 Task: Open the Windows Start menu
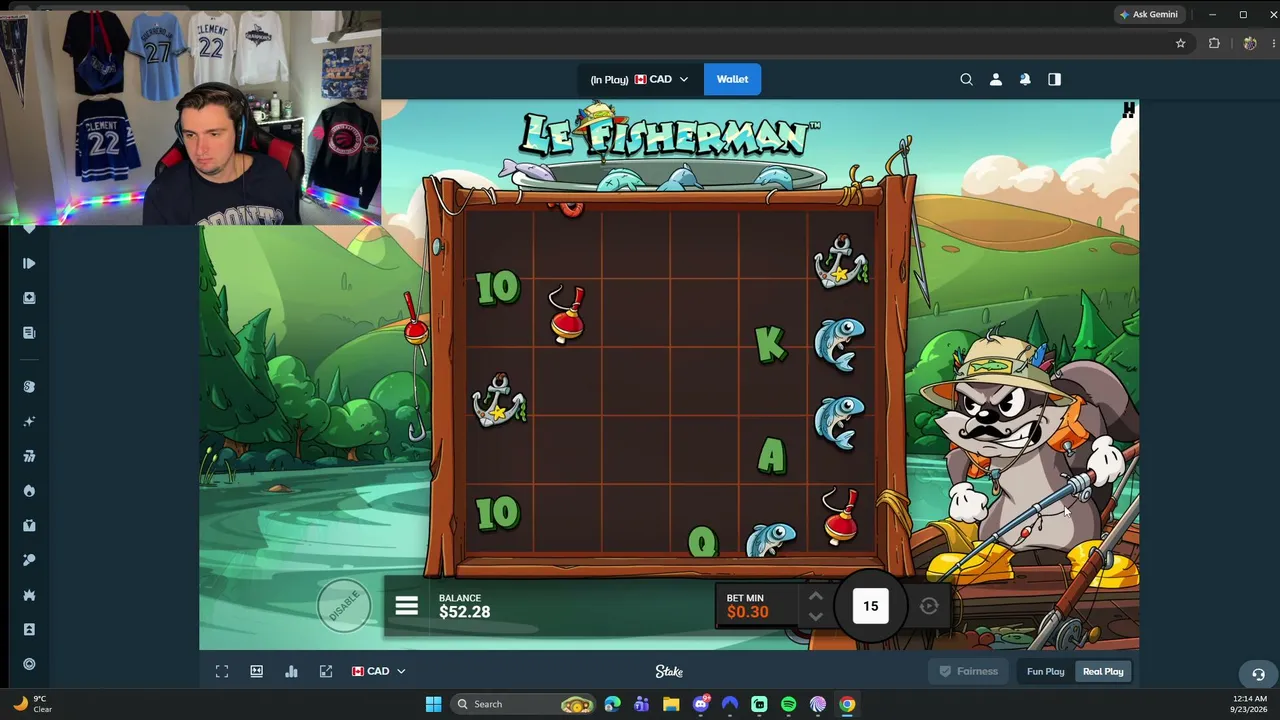point(433,704)
